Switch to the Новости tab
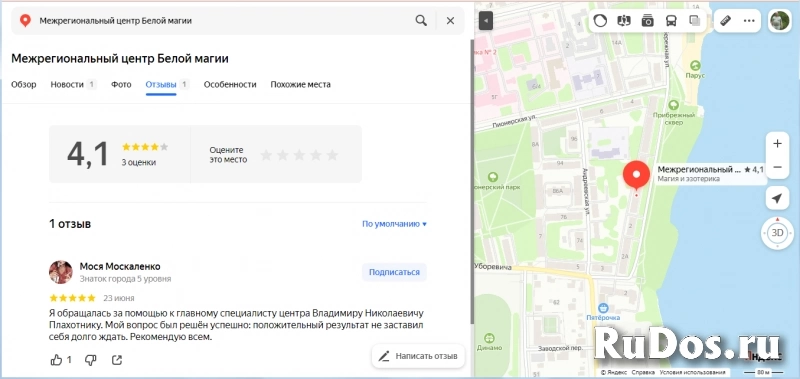 [73, 85]
